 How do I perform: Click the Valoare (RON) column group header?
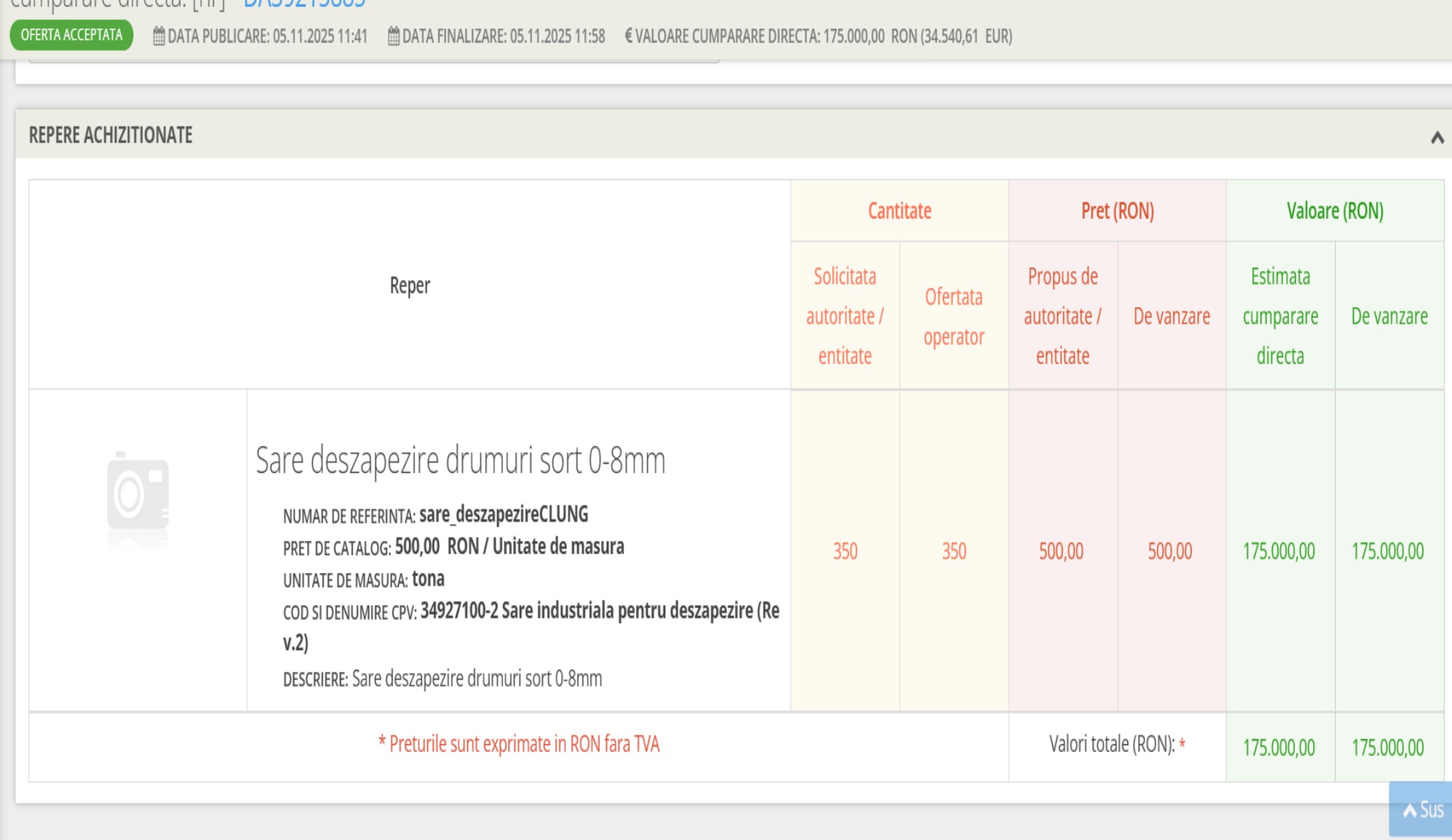coord(1334,211)
